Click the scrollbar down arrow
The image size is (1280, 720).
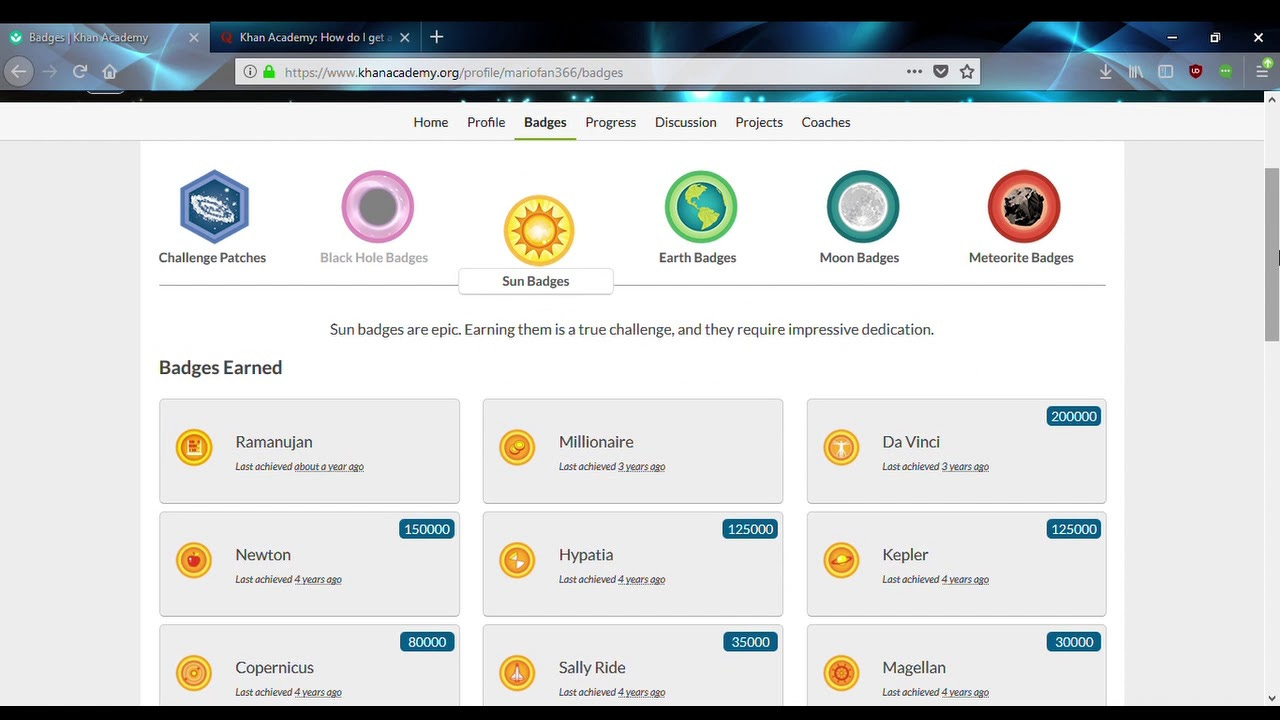1272,698
